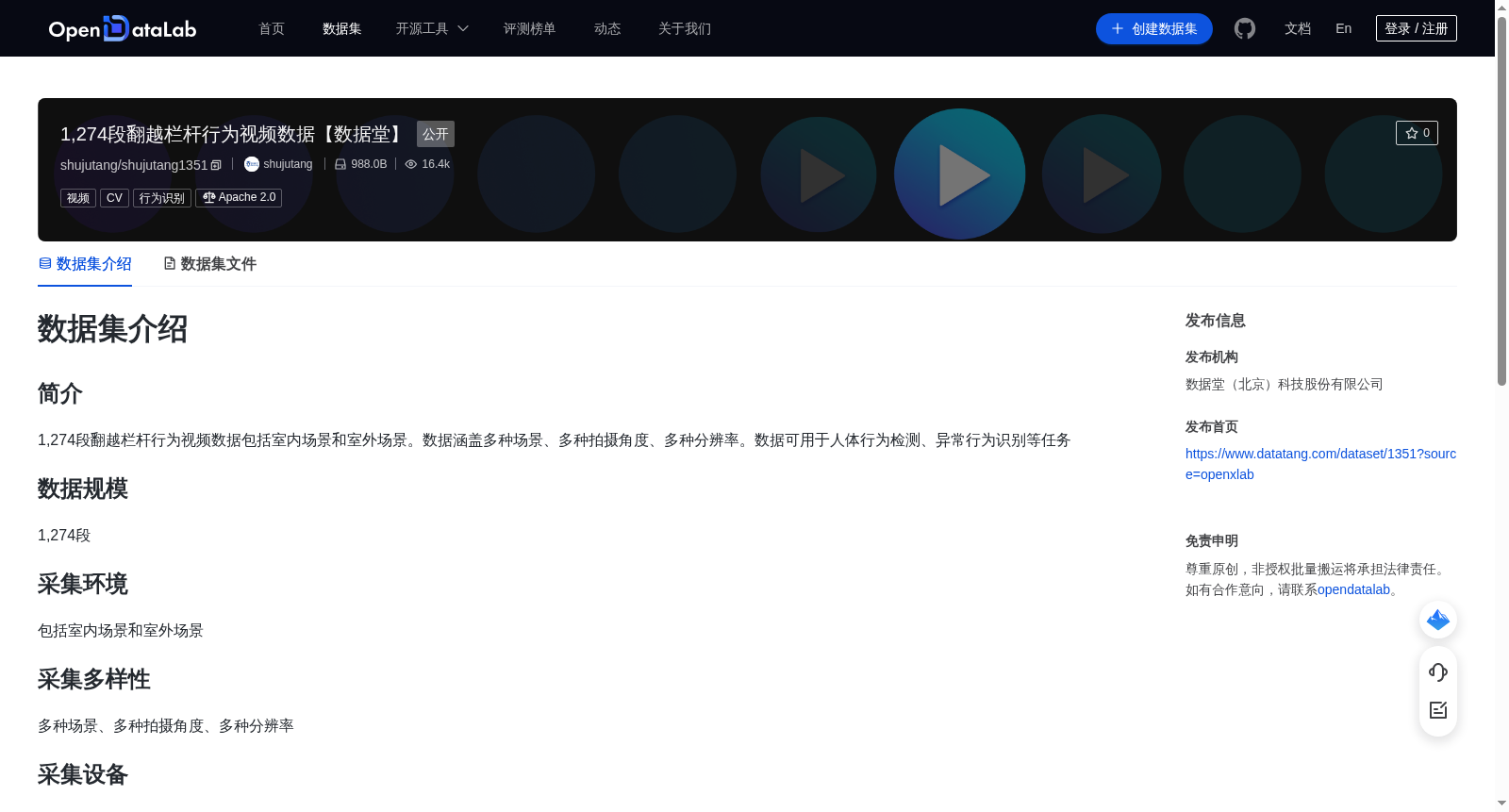Open the OpenDataLab logo home link

123,29
